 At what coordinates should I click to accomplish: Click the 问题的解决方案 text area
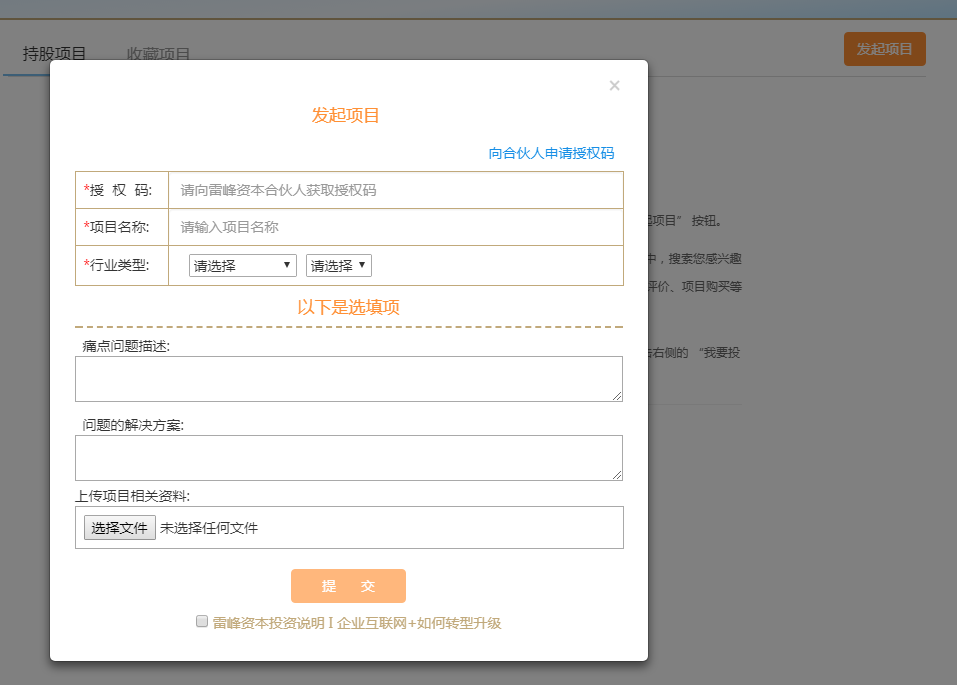click(x=349, y=458)
